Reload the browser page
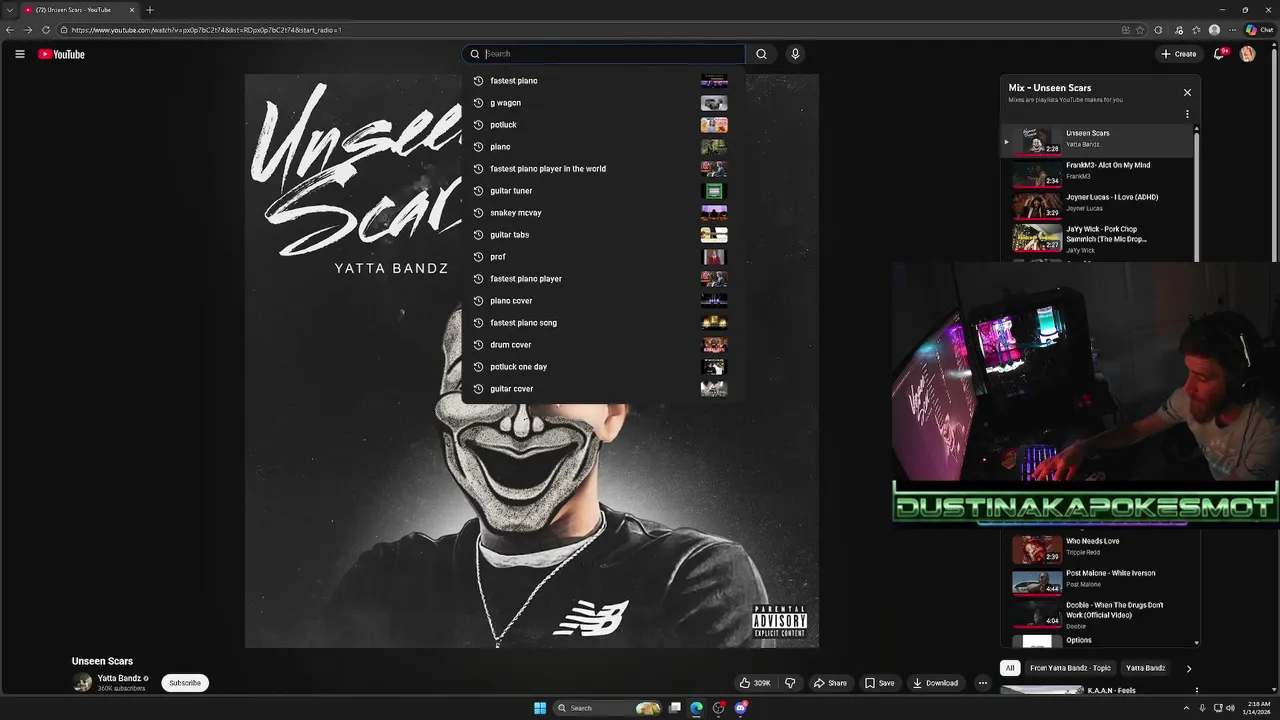The image size is (1280, 720). [46, 30]
